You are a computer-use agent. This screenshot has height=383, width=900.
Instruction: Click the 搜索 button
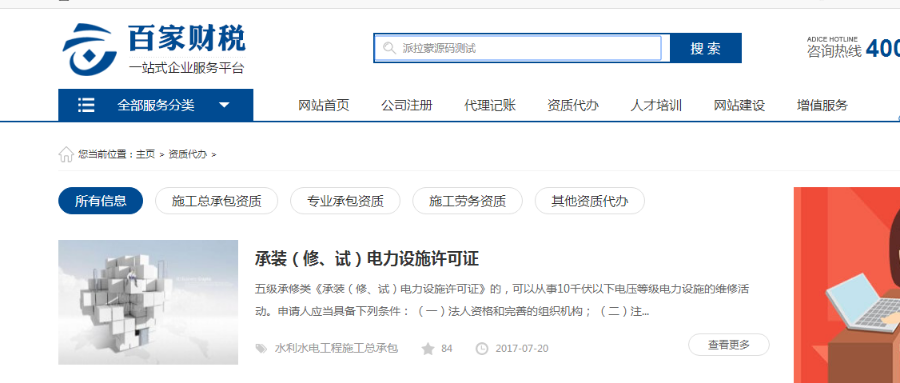coord(705,48)
